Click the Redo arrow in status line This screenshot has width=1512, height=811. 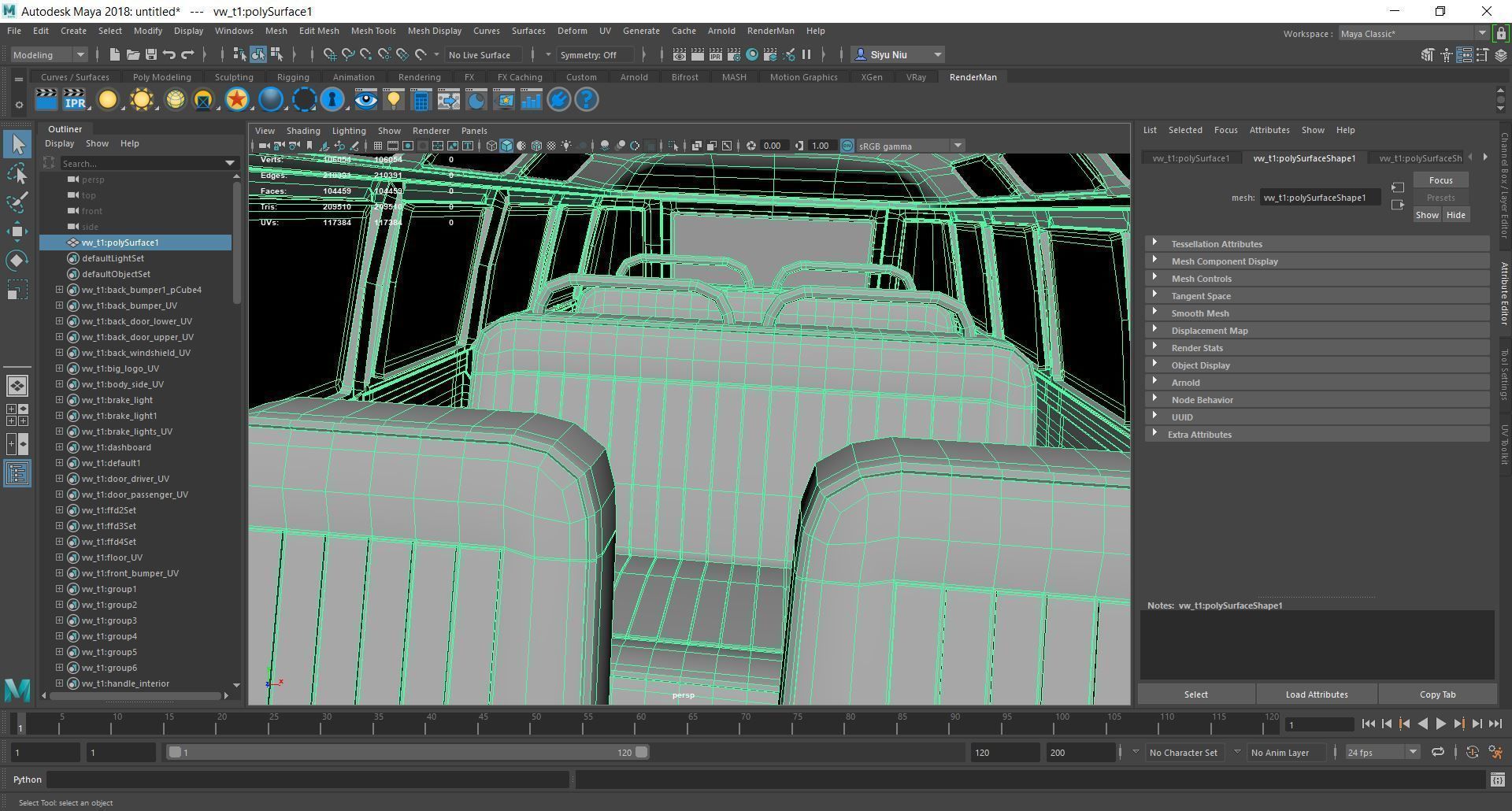pyautogui.click(x=187, y=54)
